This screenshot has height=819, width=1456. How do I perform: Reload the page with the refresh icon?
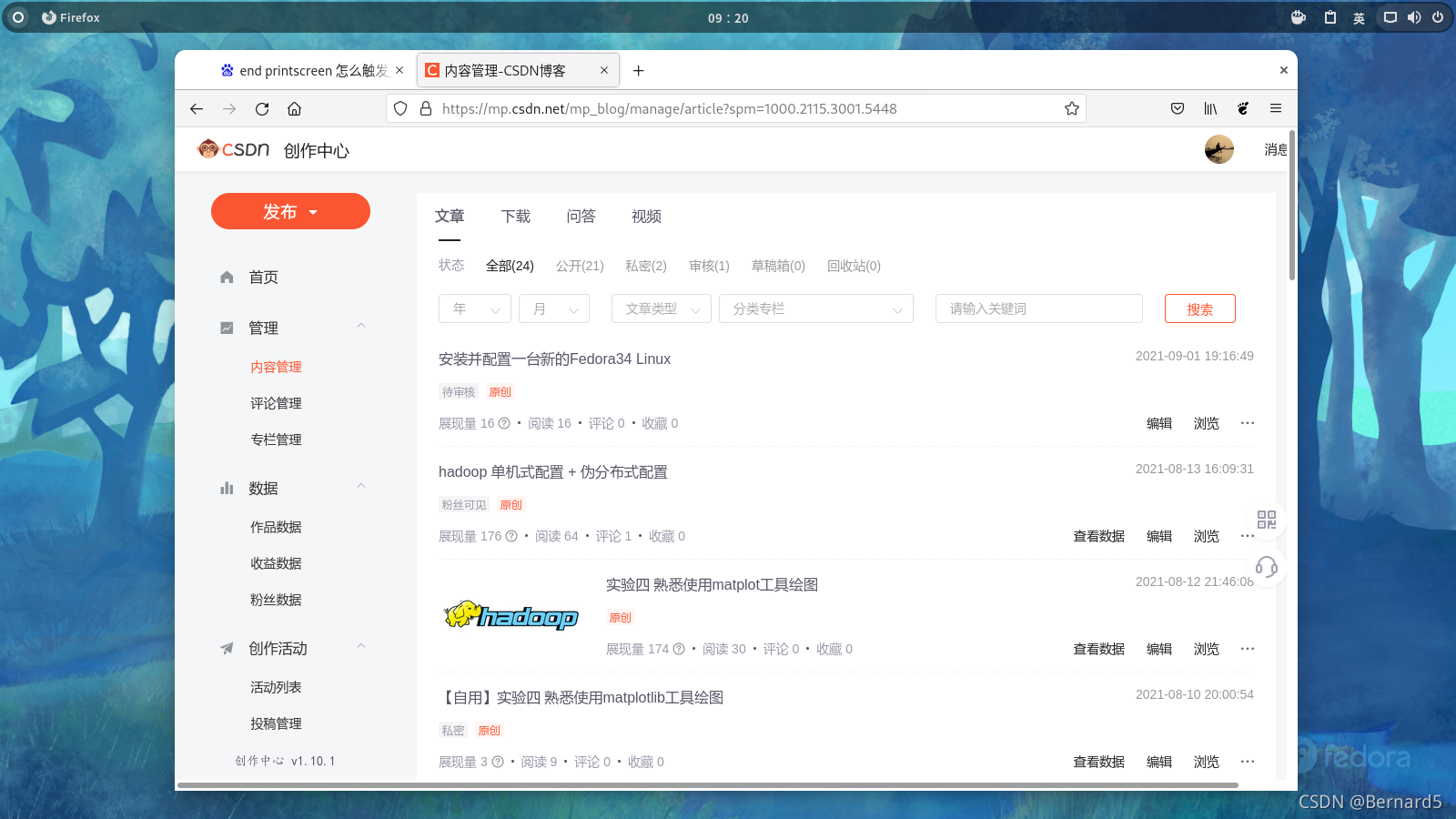pos(262,108)
